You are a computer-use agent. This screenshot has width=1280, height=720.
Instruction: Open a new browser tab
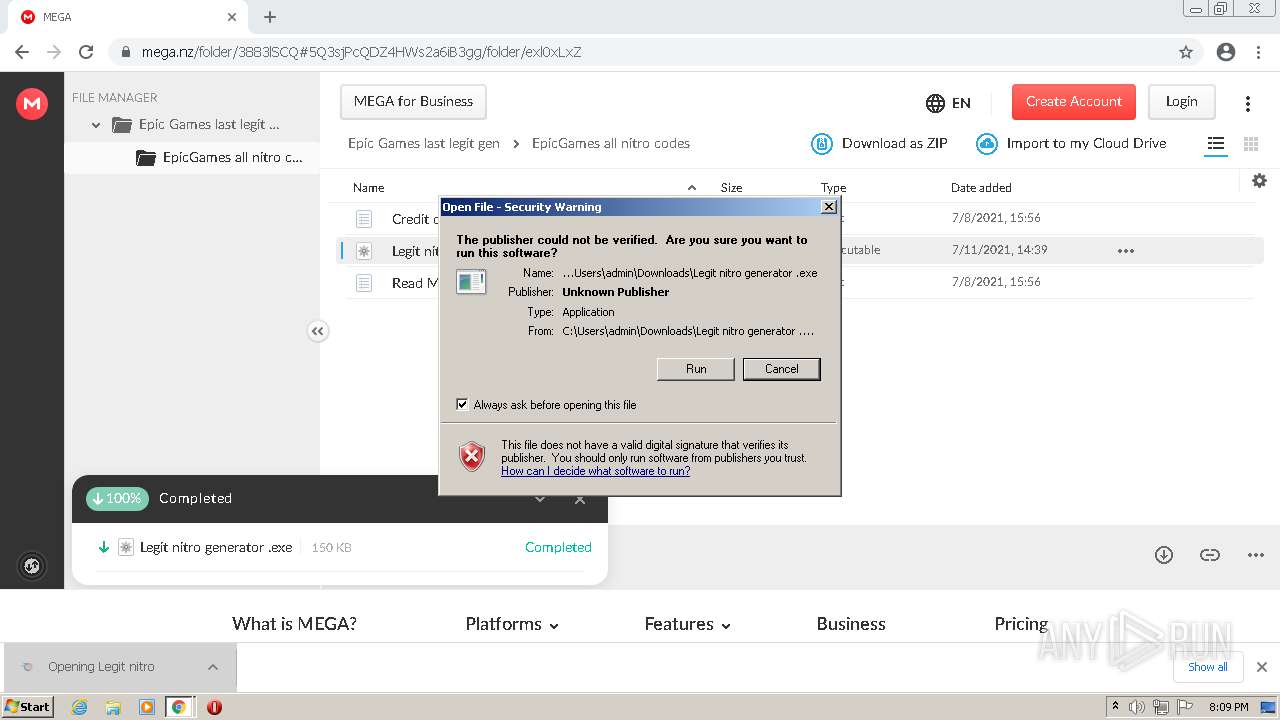coord(270,17)
